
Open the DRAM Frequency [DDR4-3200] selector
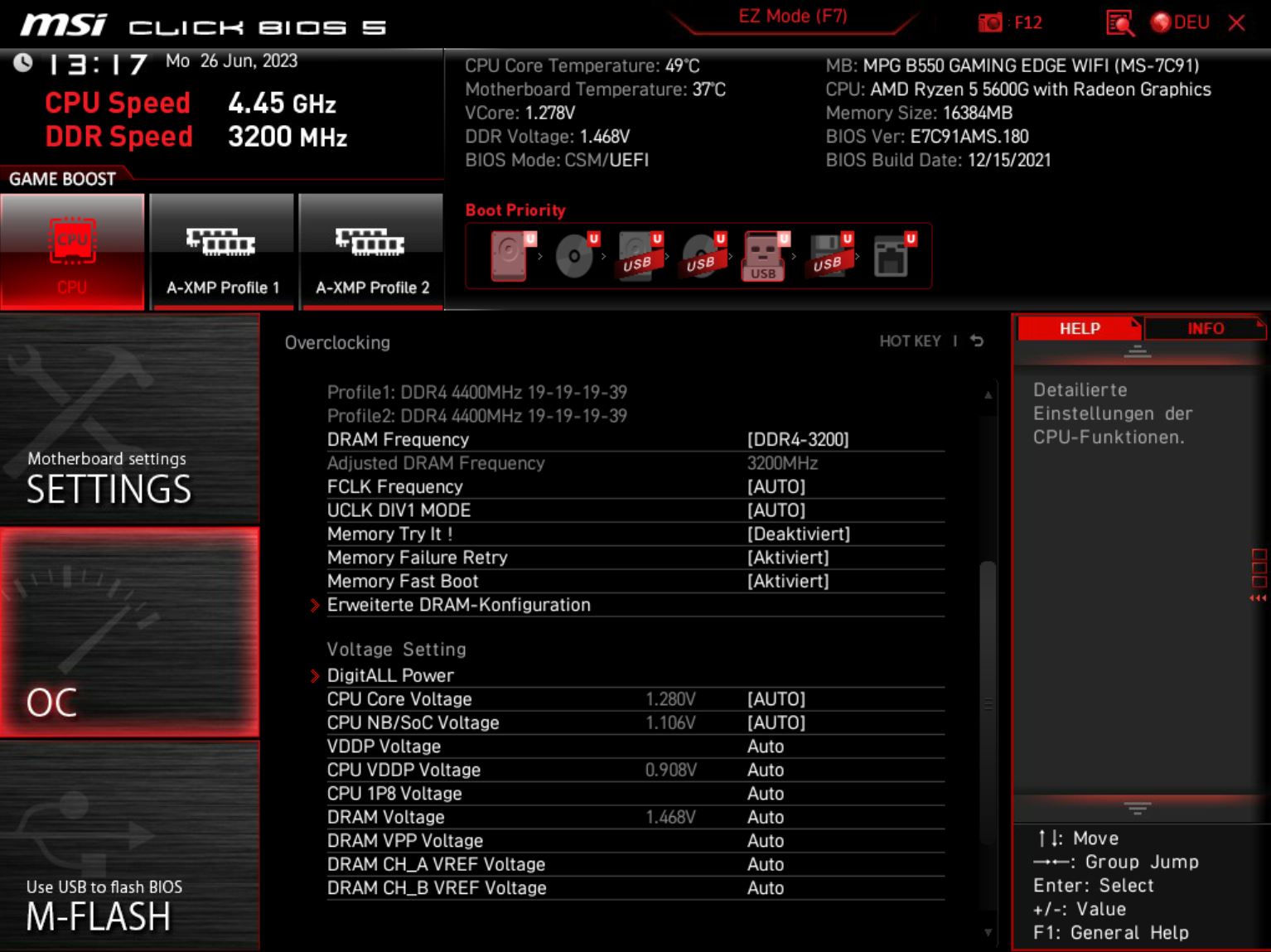click(635, 440)
